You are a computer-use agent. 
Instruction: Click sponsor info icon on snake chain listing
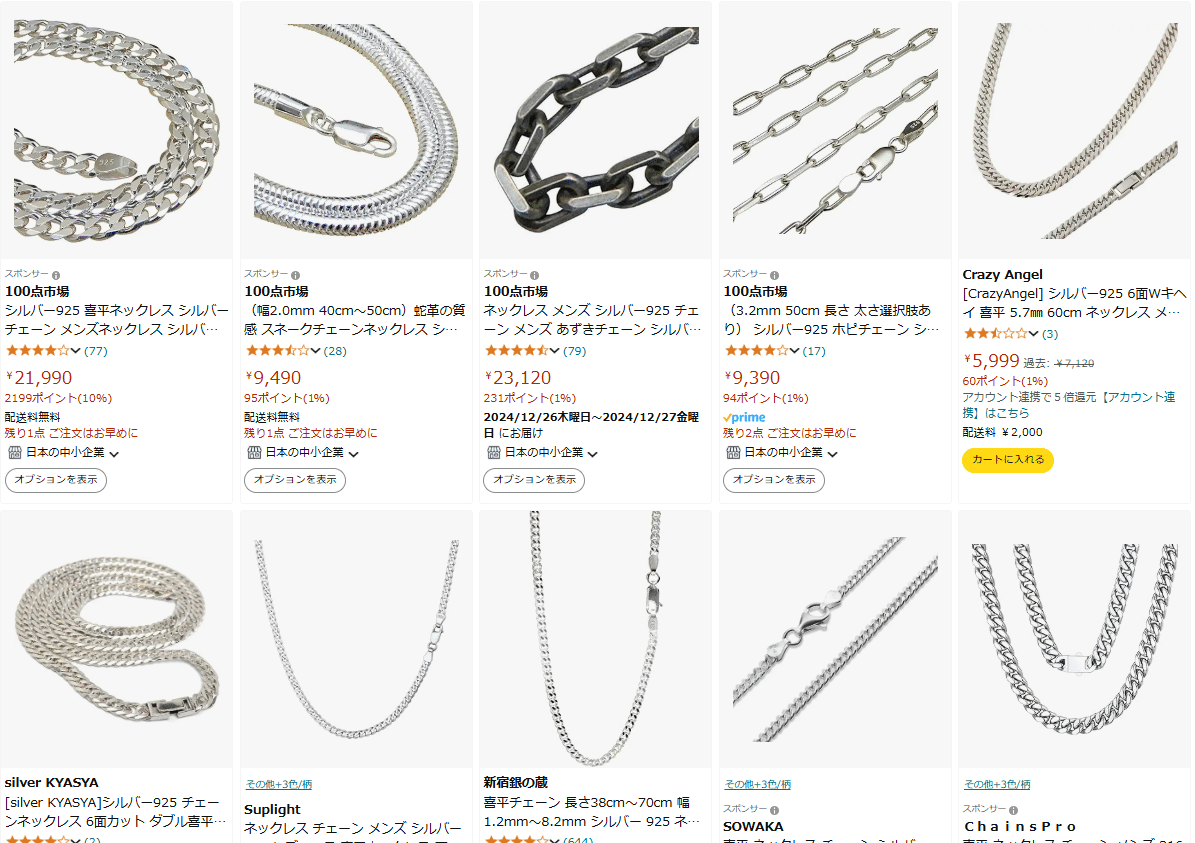pyautogui.click(x=295, y=275)
